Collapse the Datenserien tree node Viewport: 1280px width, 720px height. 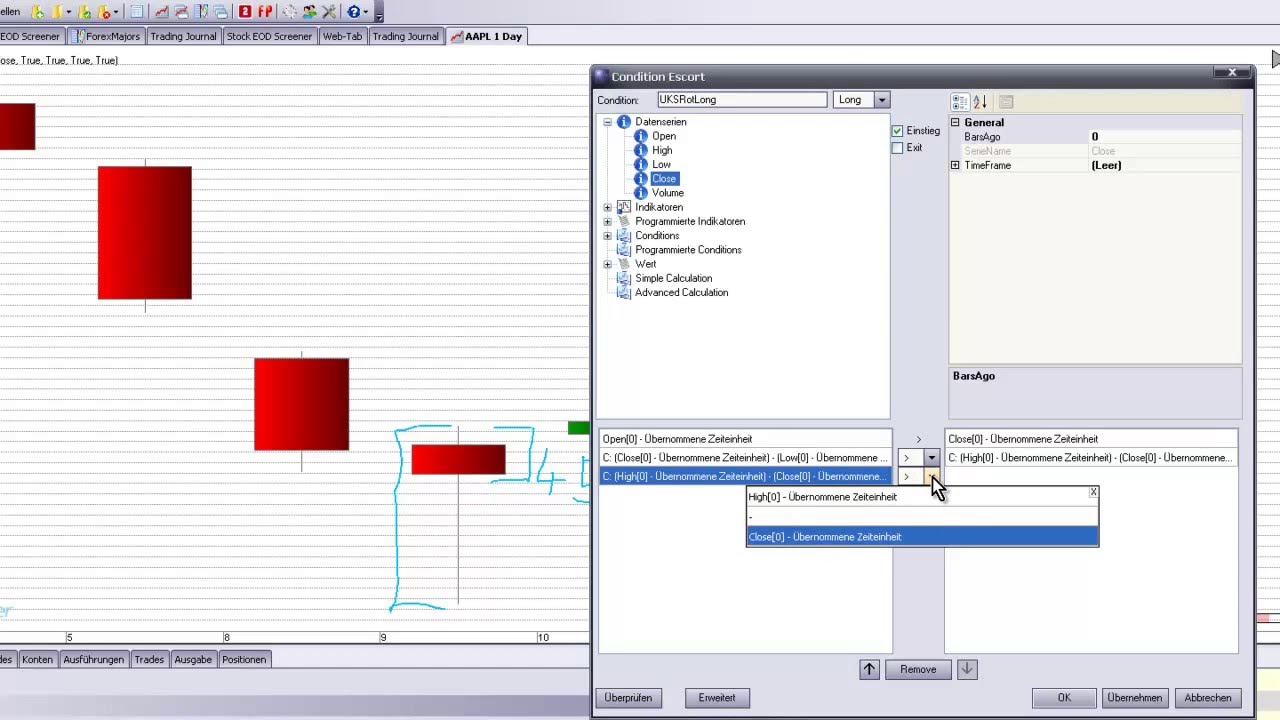coord(607,122)
